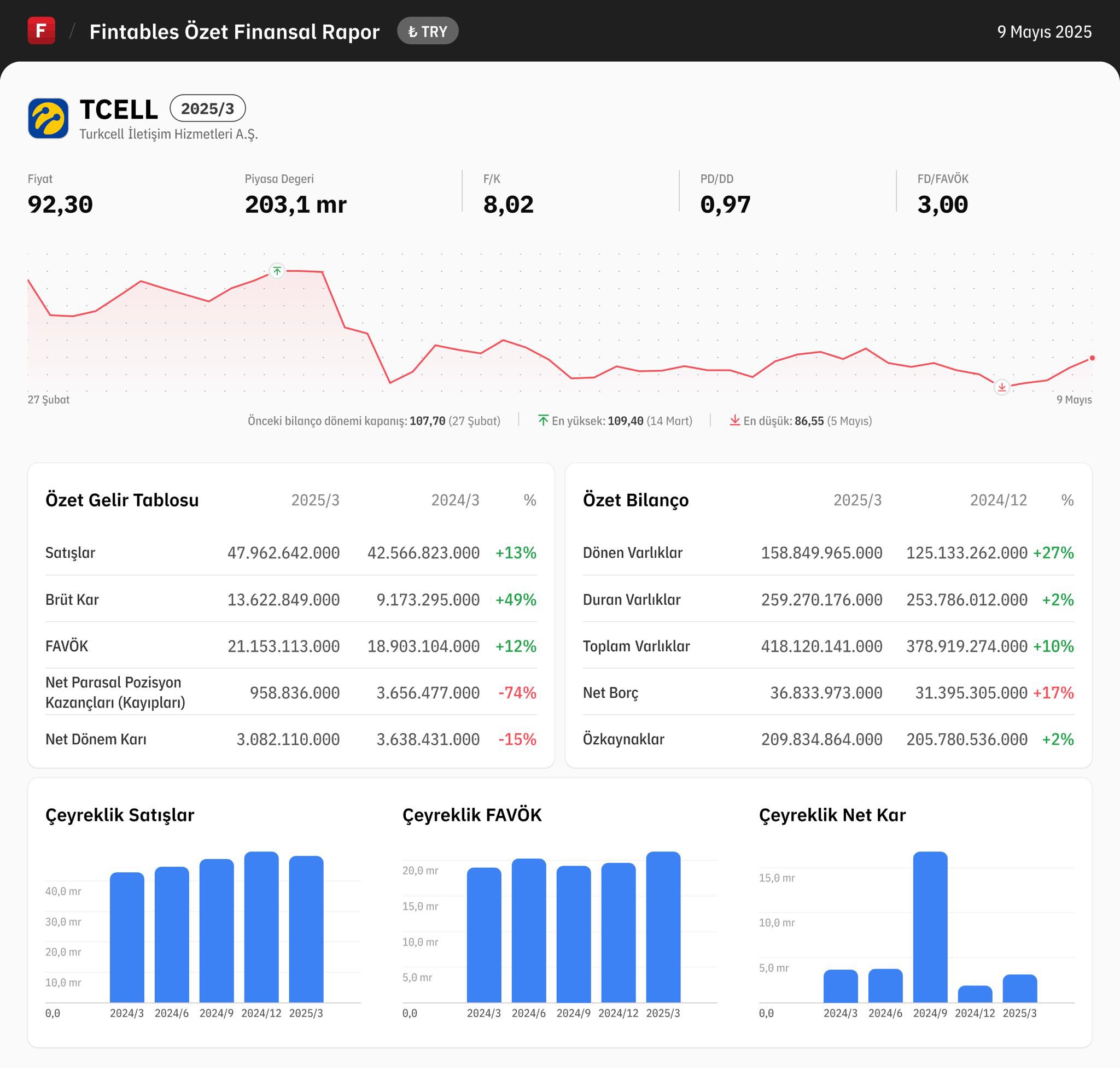Click the Çeyreklik Net Kar chart title

pos(832,815)
